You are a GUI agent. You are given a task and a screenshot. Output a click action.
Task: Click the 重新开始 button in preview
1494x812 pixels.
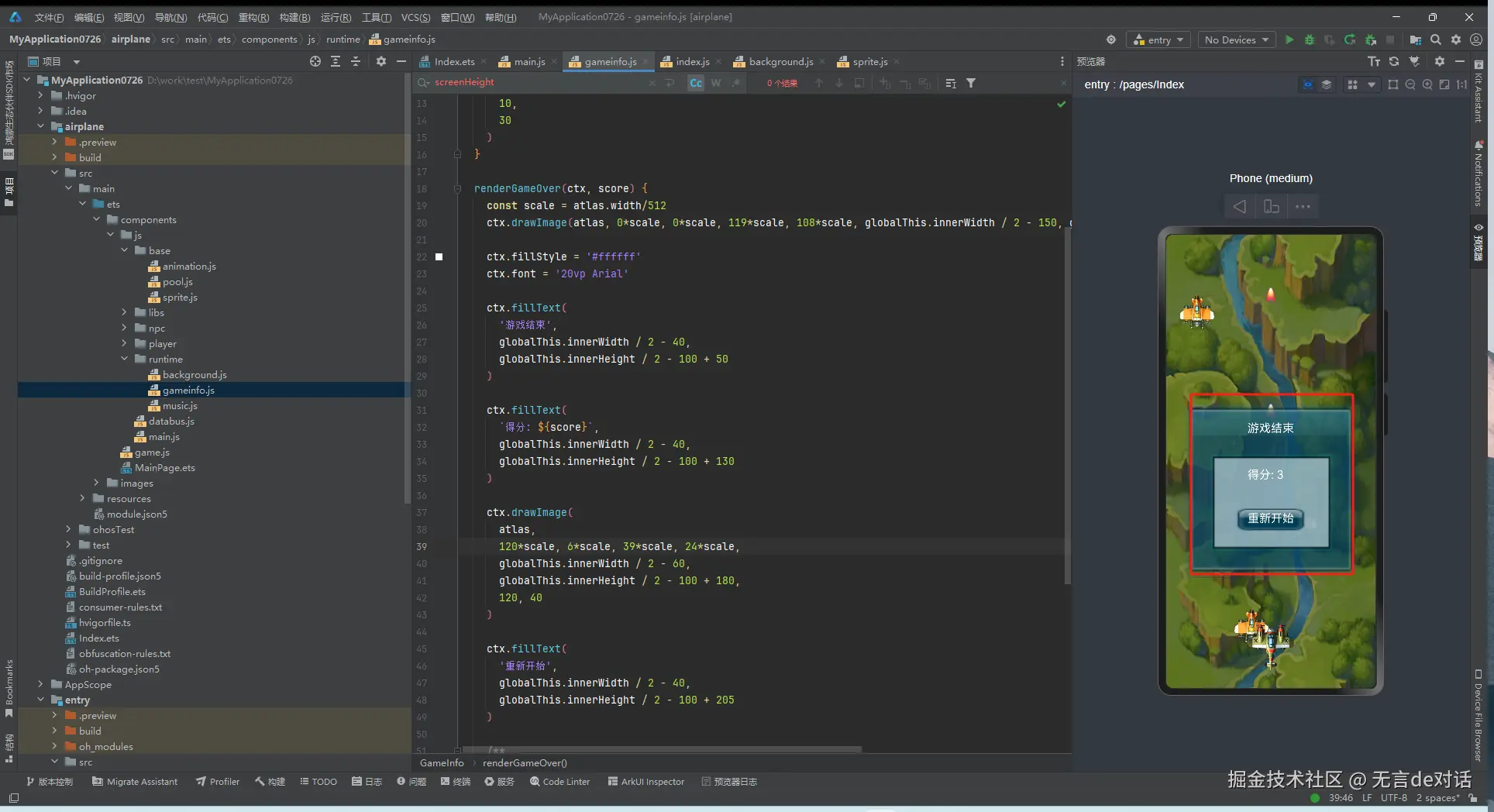1271,518
